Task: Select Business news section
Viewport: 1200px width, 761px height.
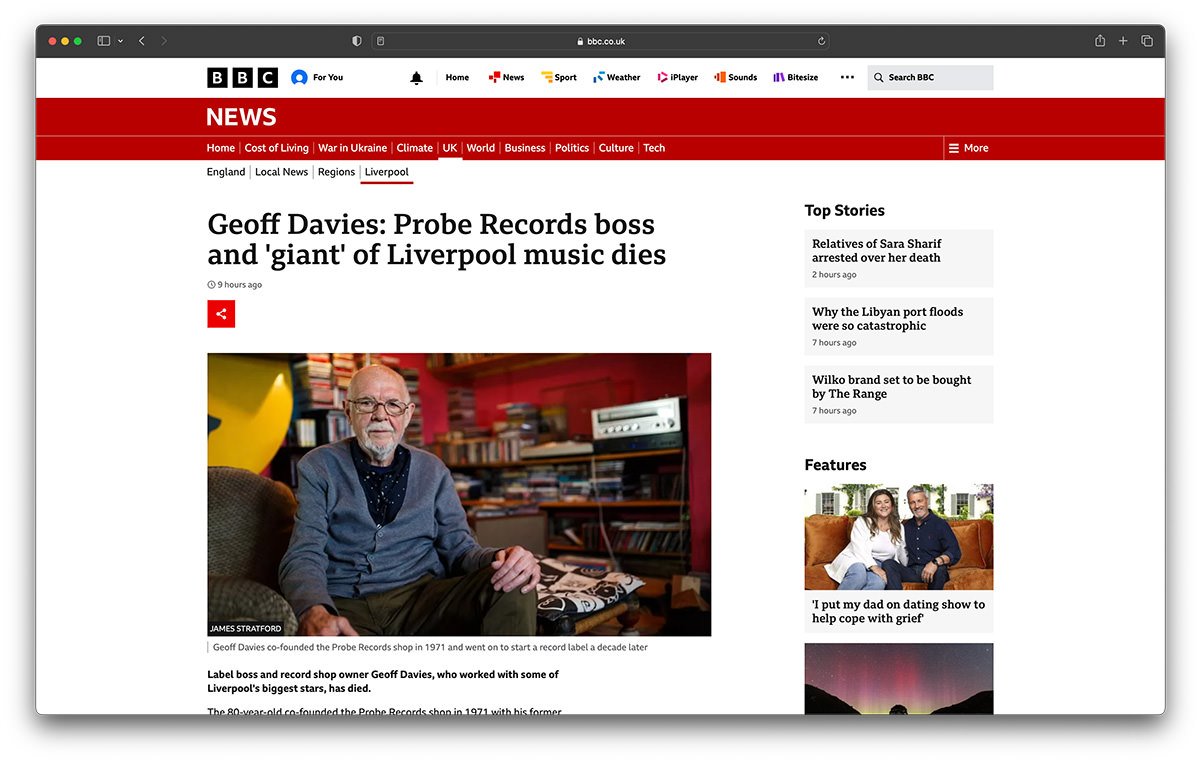Action: point(525,148)
